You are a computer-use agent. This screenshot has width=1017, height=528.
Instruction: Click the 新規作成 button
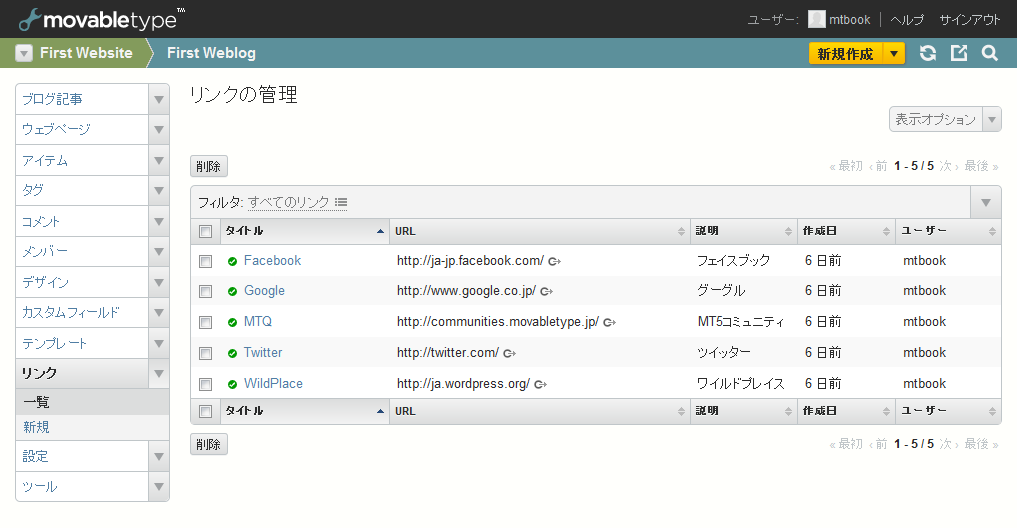tap(846, 53)
